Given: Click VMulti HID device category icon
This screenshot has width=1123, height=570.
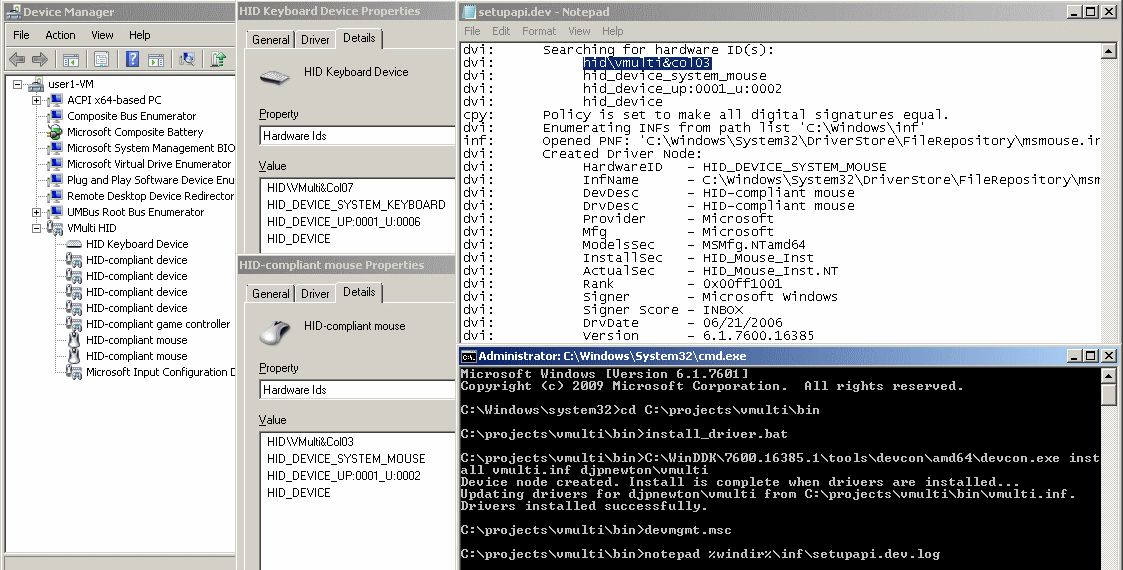Looking at the screenshot, I should pyautogui.click(x=54, y=228).
